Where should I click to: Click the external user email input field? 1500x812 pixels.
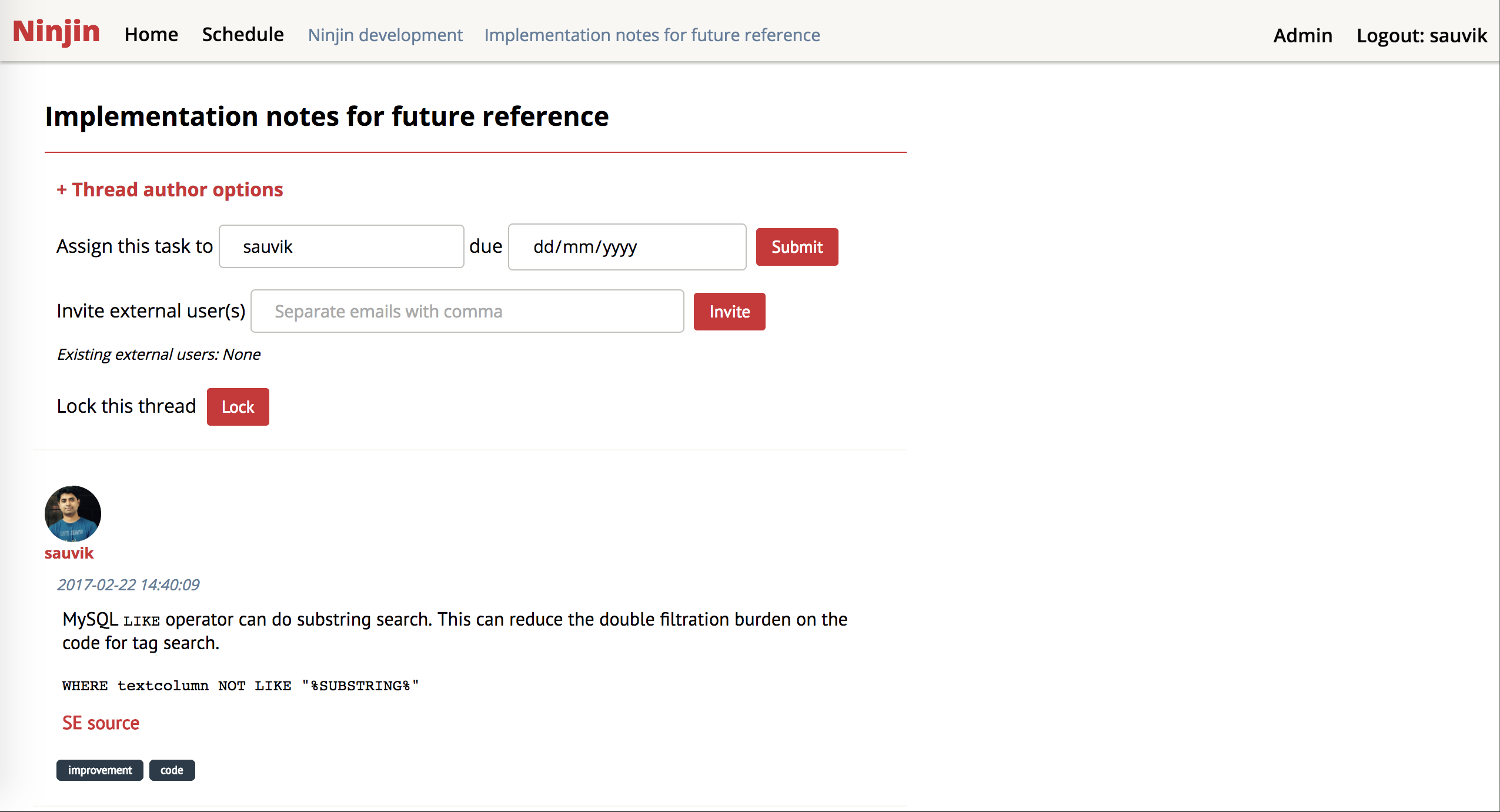(467, 311)
